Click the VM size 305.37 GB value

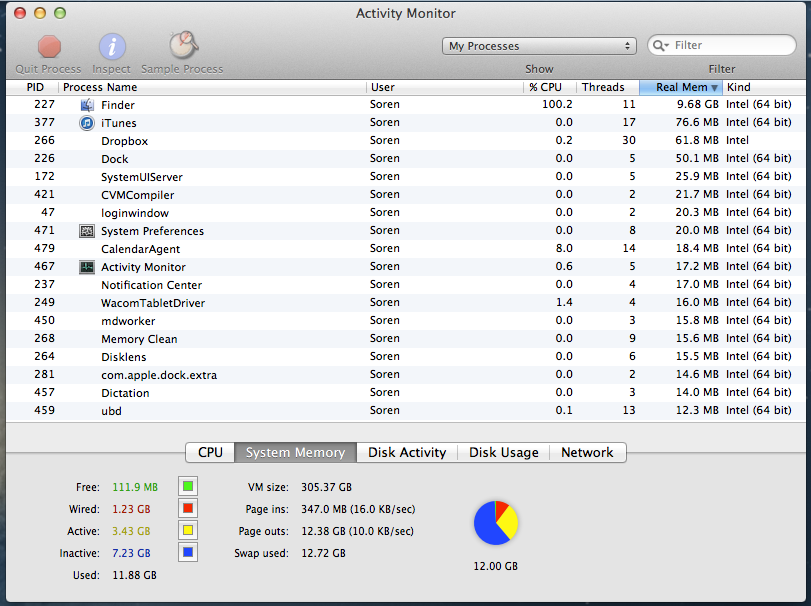[326, 487]
